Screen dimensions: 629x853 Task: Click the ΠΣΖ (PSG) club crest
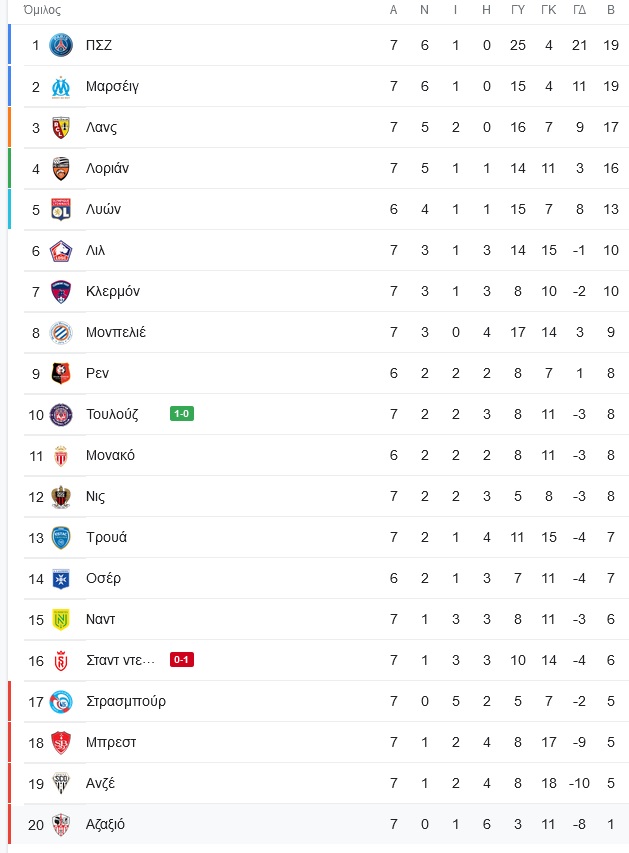point(61,45)
